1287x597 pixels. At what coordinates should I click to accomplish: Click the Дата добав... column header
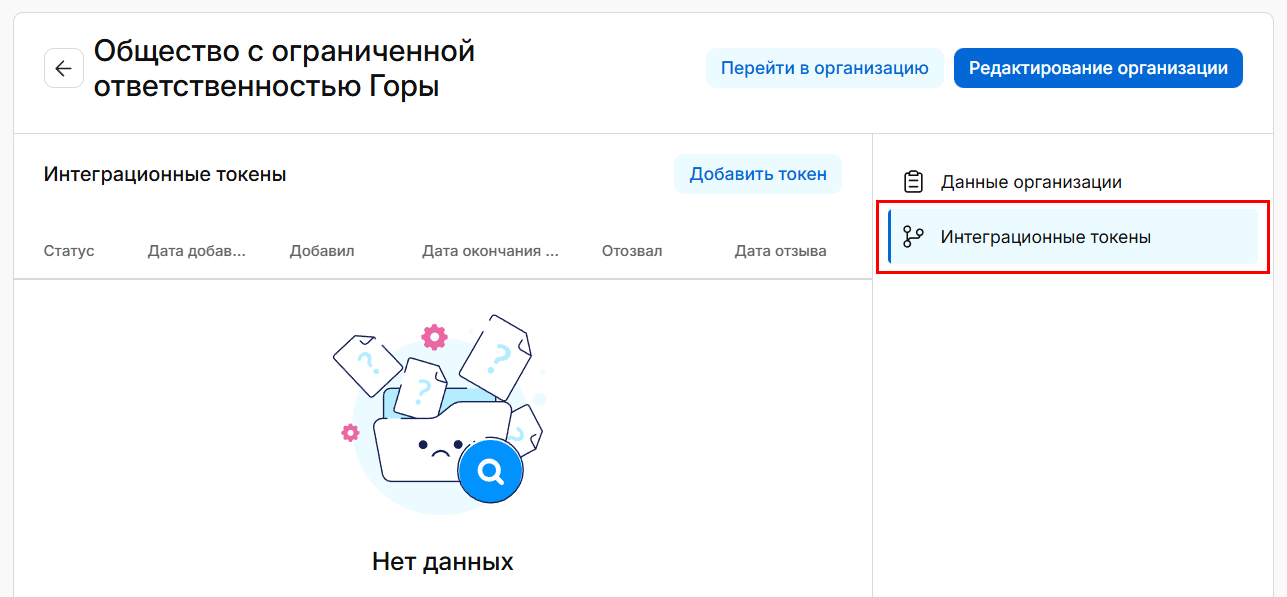196,251
